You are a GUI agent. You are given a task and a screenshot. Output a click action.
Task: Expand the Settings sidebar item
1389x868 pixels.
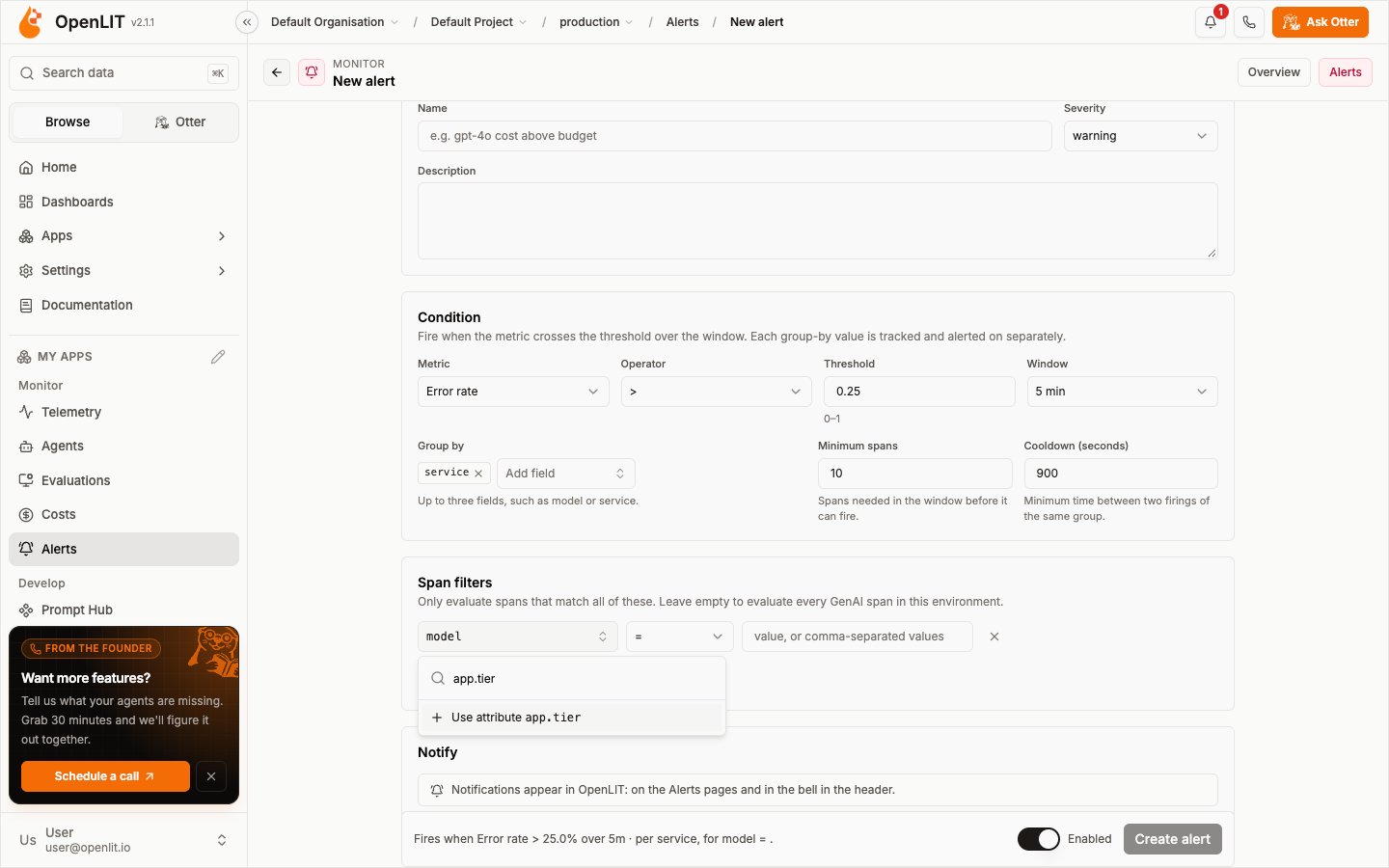(x=123, y=271)
